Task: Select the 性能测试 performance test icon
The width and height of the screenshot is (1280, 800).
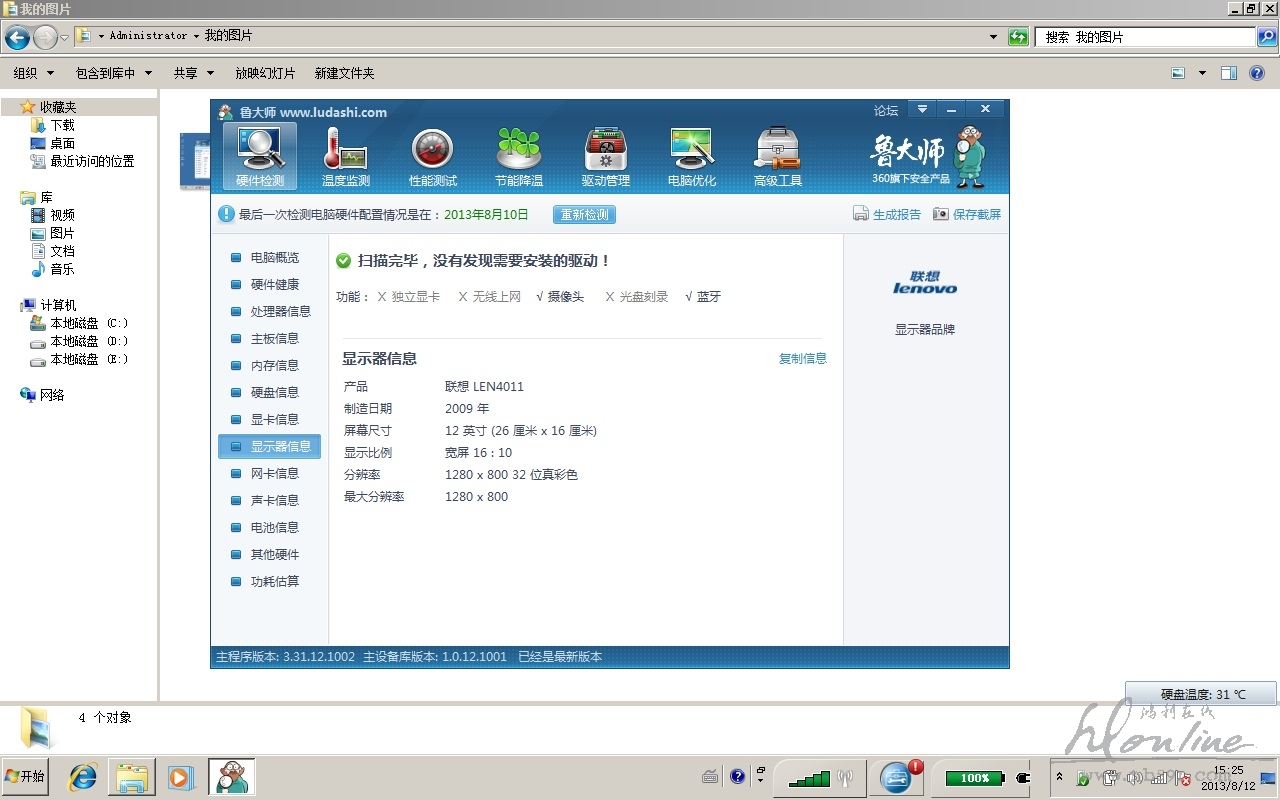Action: pos(433,156)
